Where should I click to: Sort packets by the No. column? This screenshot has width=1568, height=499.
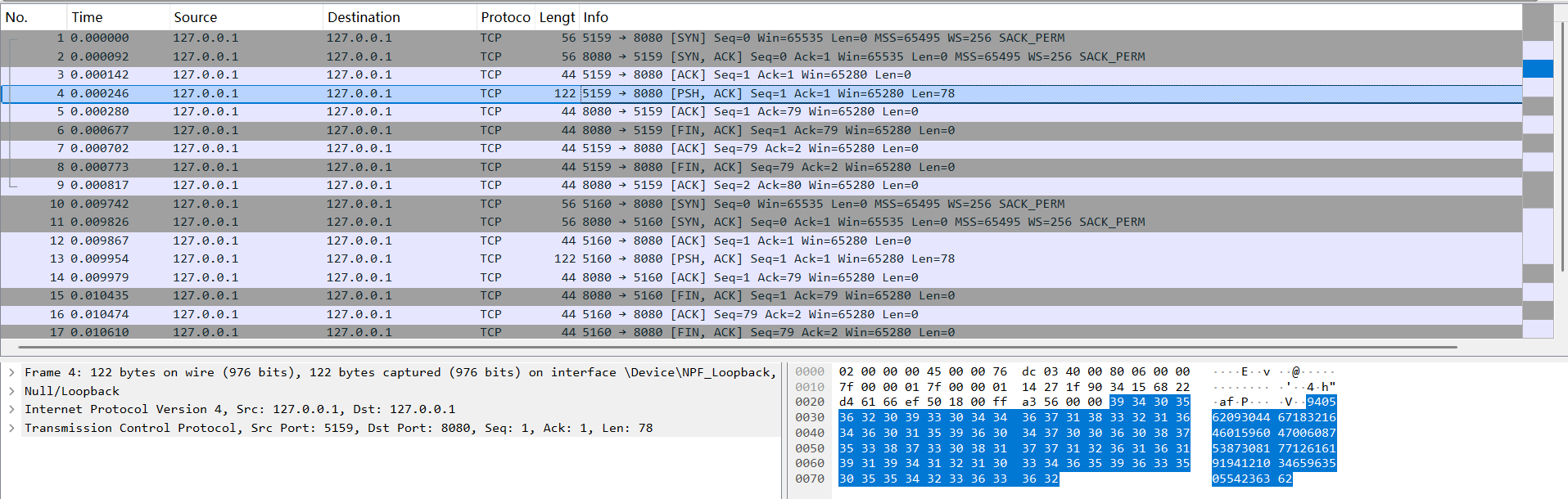[33, 17]
